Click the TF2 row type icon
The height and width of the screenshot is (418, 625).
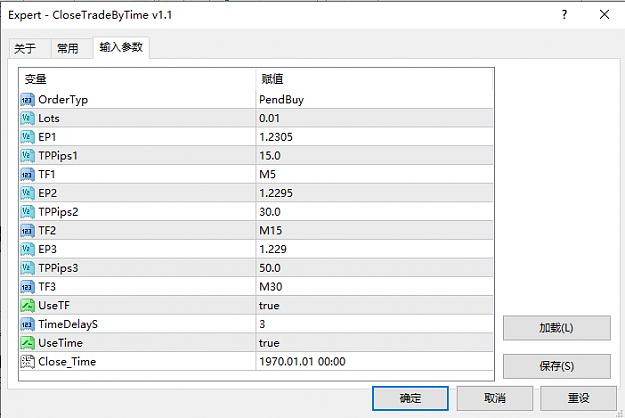click(28, 231)
